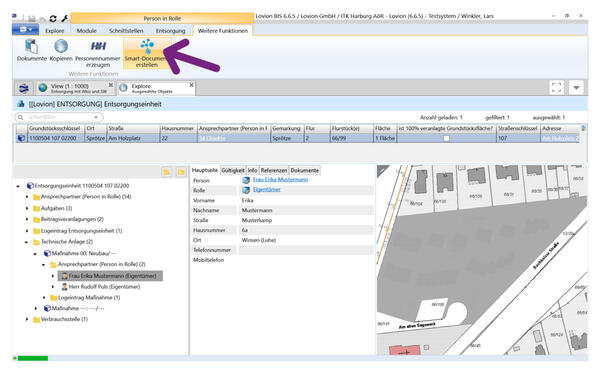Click cube icon next to Eigentümer link

tap(246, 190)
